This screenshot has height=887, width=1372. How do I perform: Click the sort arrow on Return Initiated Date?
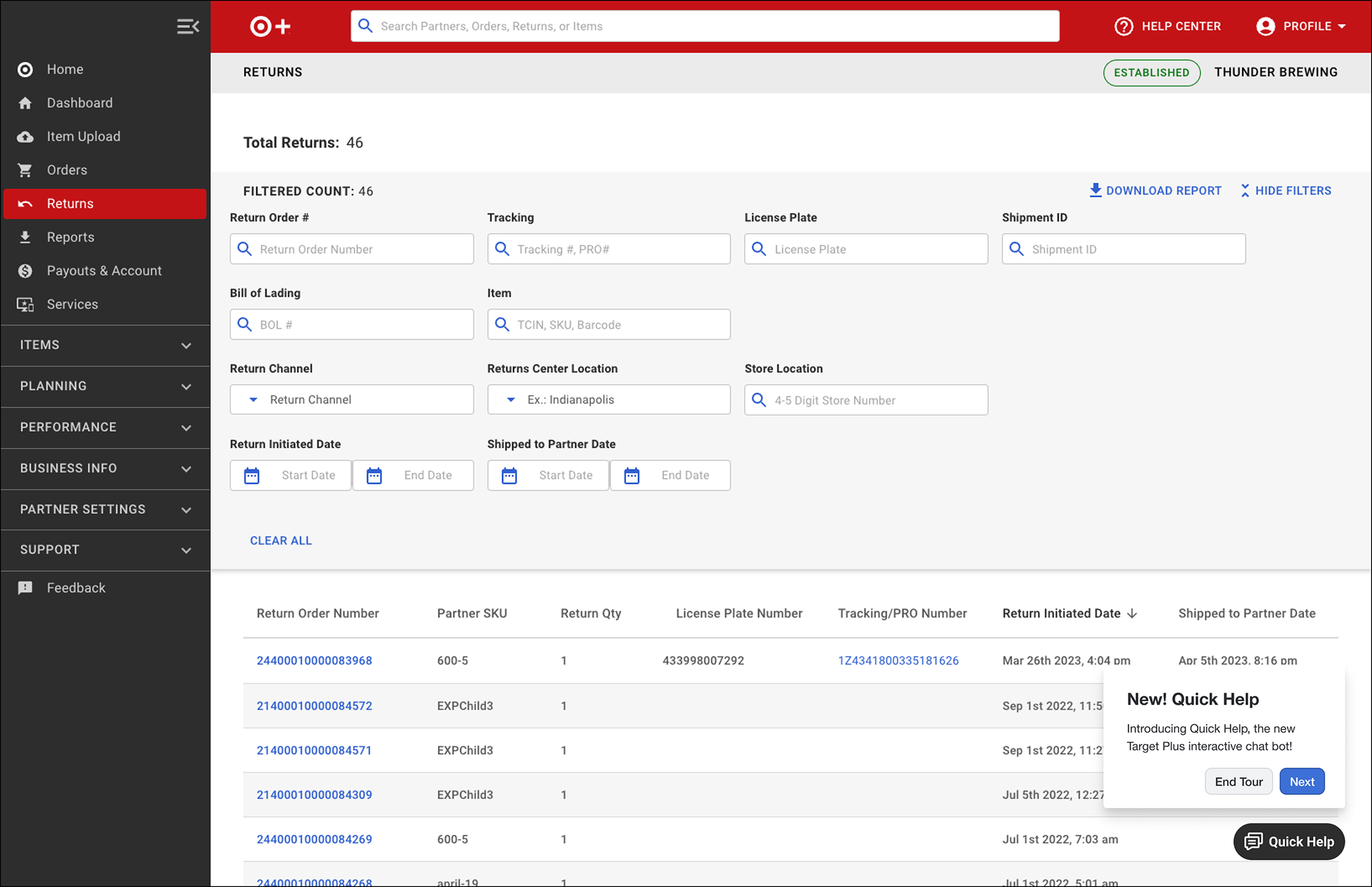pos(1132,613)
